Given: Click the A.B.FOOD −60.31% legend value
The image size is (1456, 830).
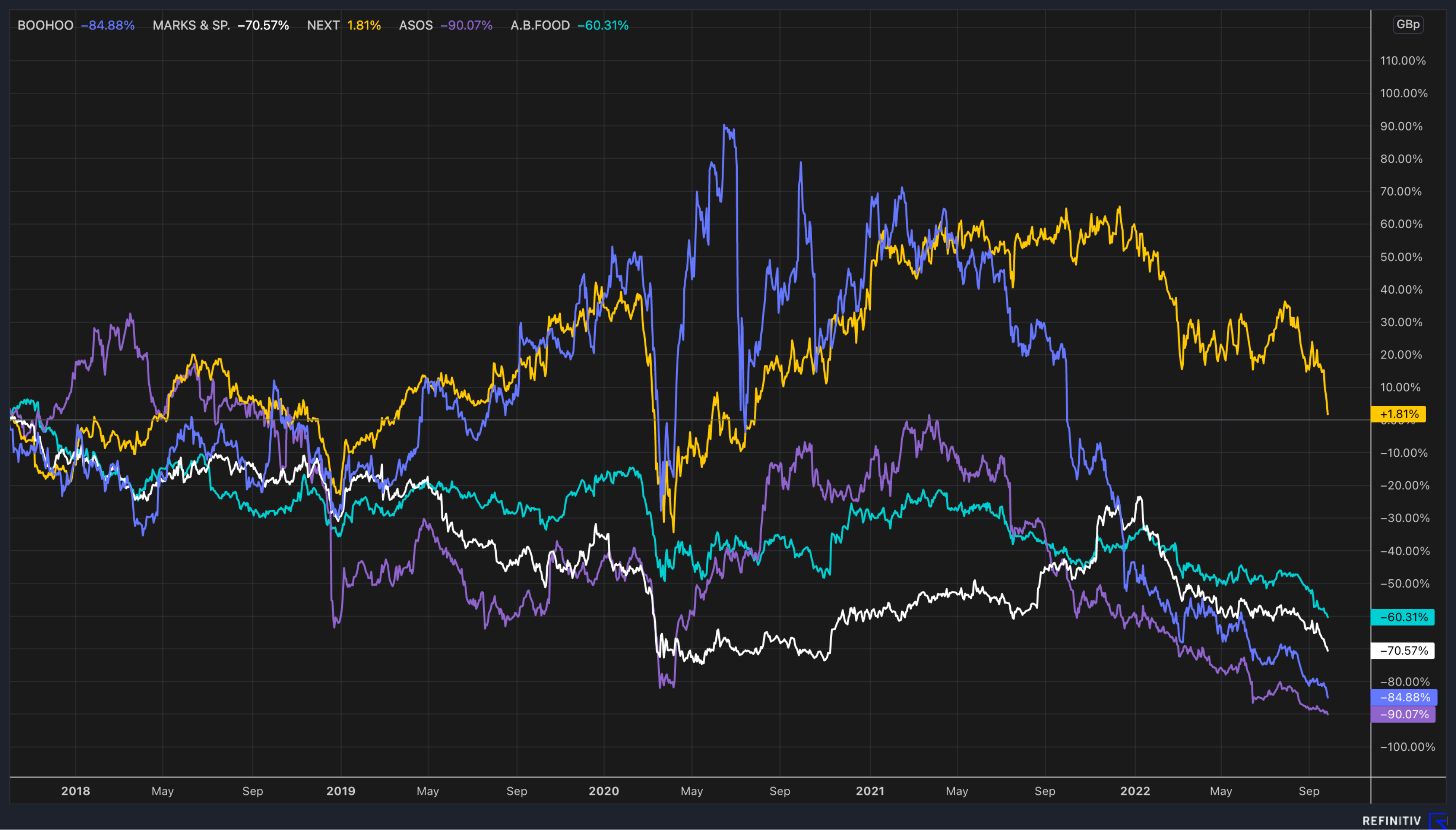Looking at the screenshot, I should coord(603,26).
